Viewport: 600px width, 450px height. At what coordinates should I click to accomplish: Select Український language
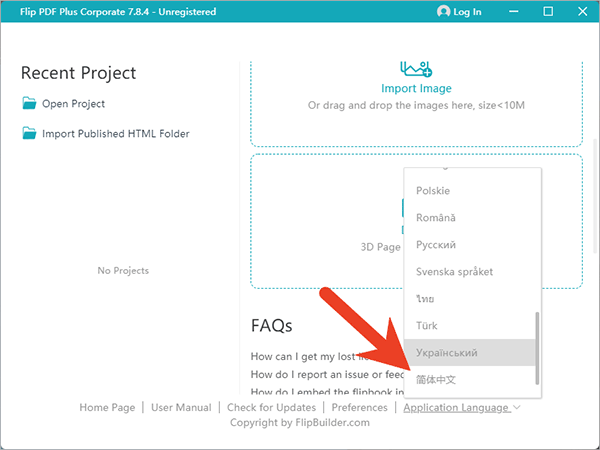[470, 352]
